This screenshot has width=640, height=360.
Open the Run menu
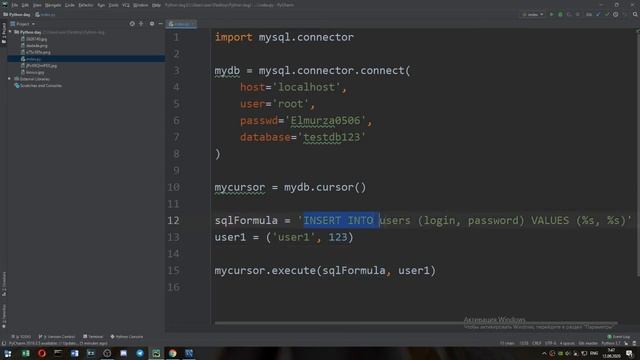coord(101,5)
